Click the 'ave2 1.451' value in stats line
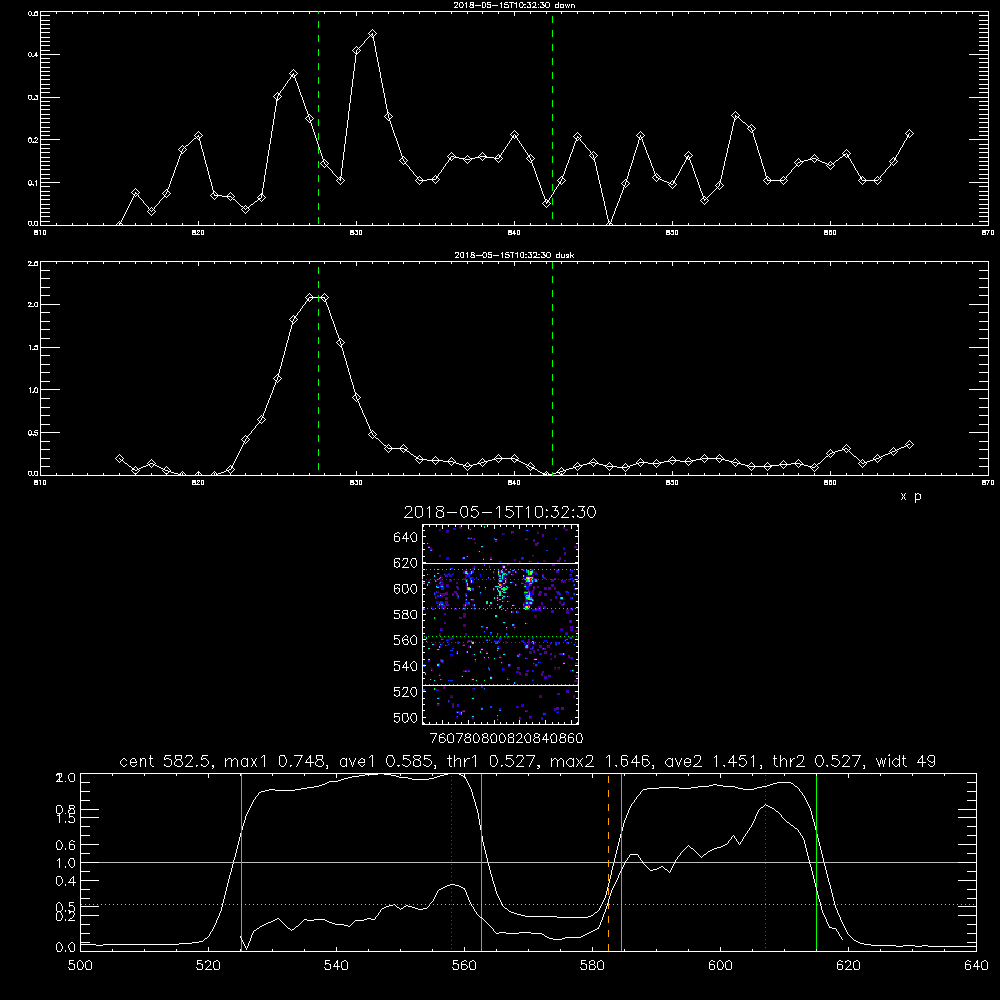Viewport: 1000px width, 1000px height. click(x=713, y=761)
